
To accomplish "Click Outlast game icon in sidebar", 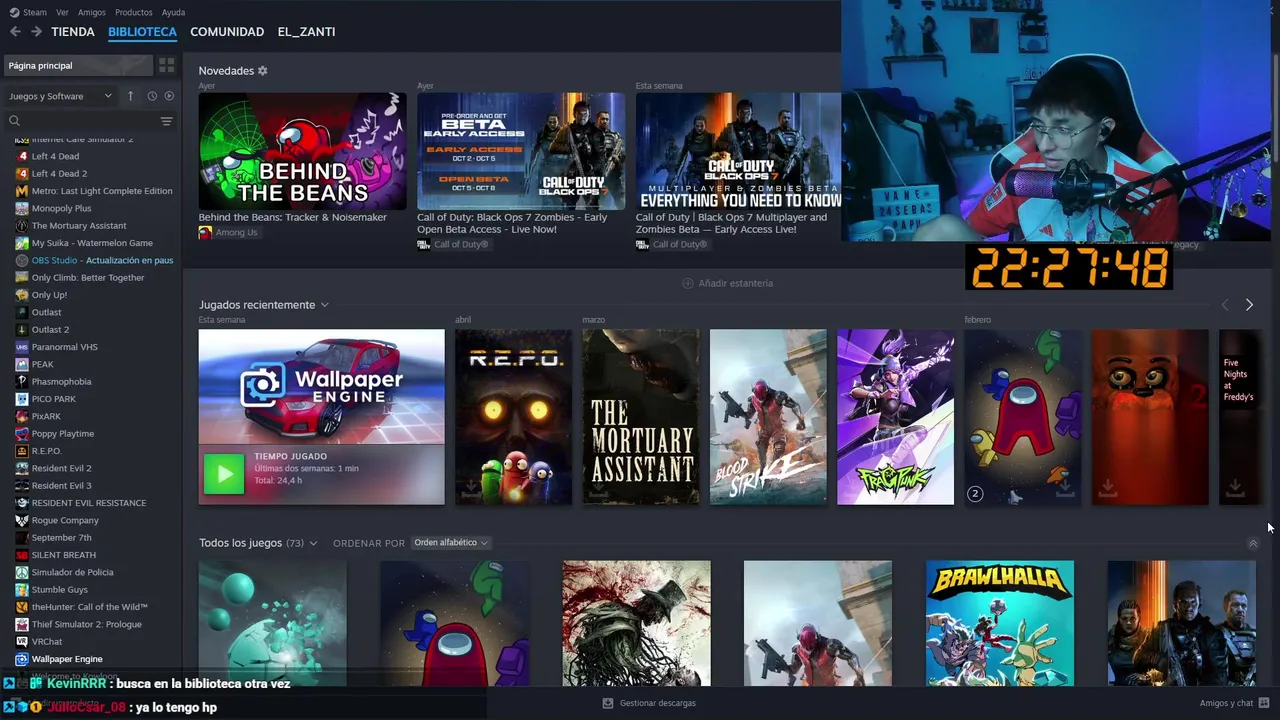I will click(22, 312).
